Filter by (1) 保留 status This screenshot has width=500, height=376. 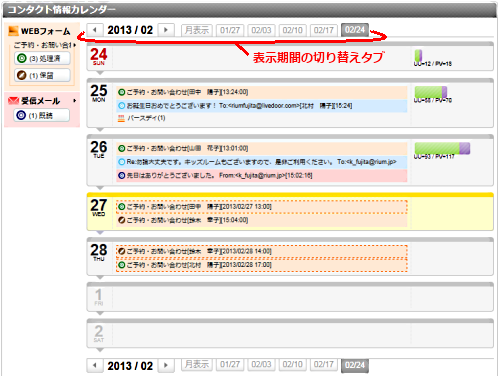[x=42, y=75]
